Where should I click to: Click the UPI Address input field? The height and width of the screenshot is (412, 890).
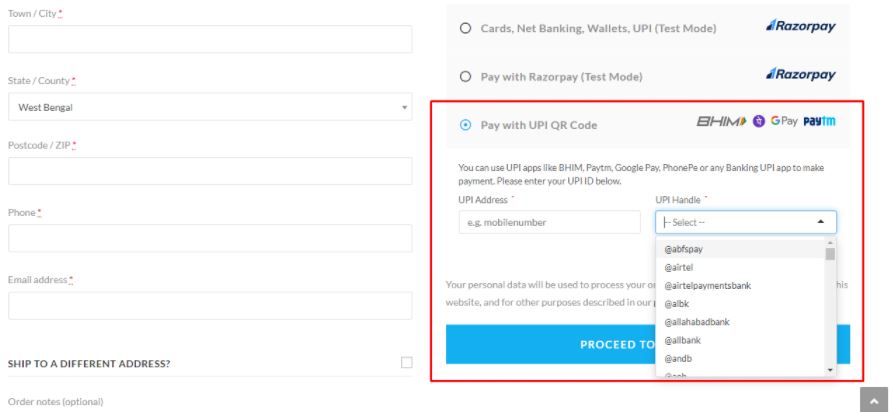click(549, 222)
